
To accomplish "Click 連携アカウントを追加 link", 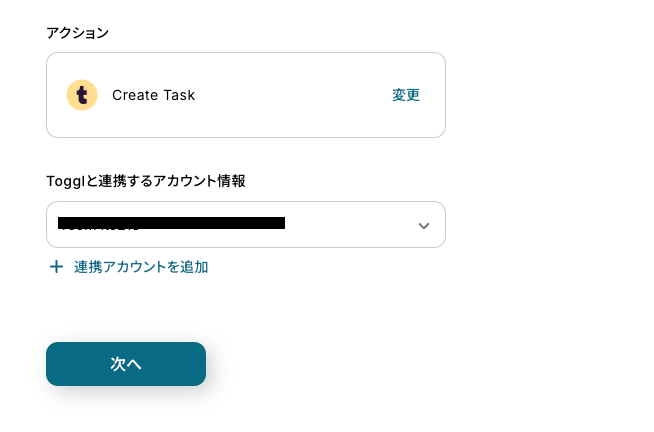I will coord(141,267).
